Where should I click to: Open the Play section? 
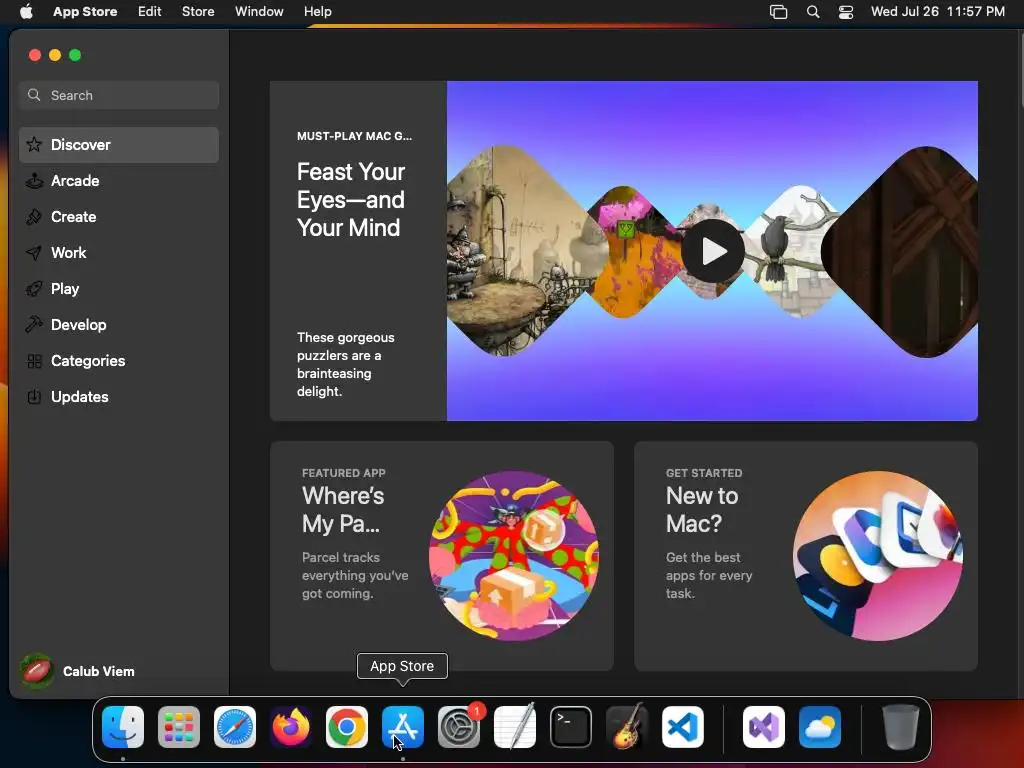119,289
